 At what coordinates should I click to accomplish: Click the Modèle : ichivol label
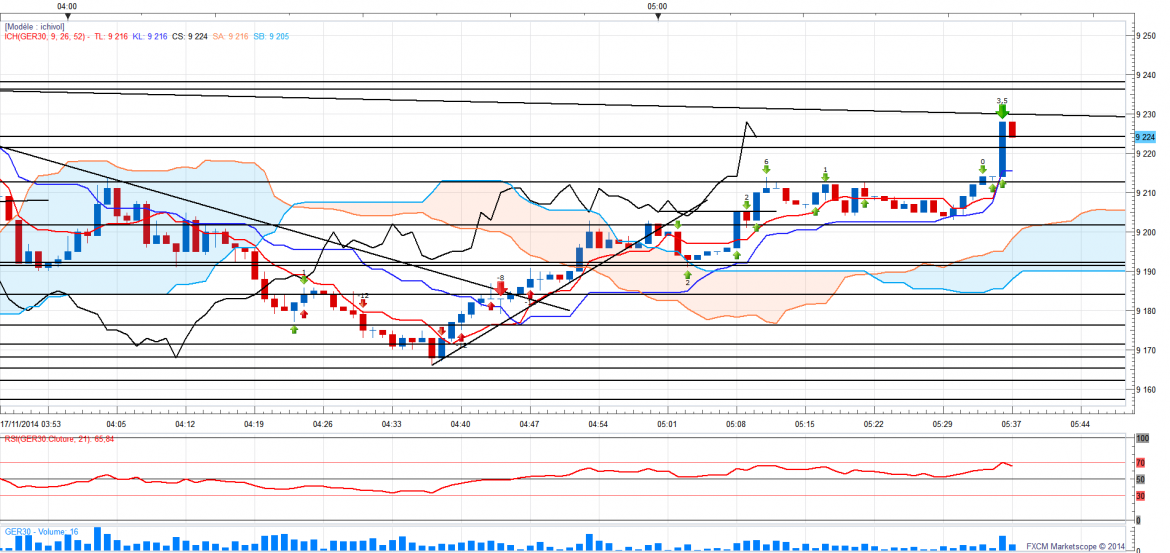pos(38,26)
